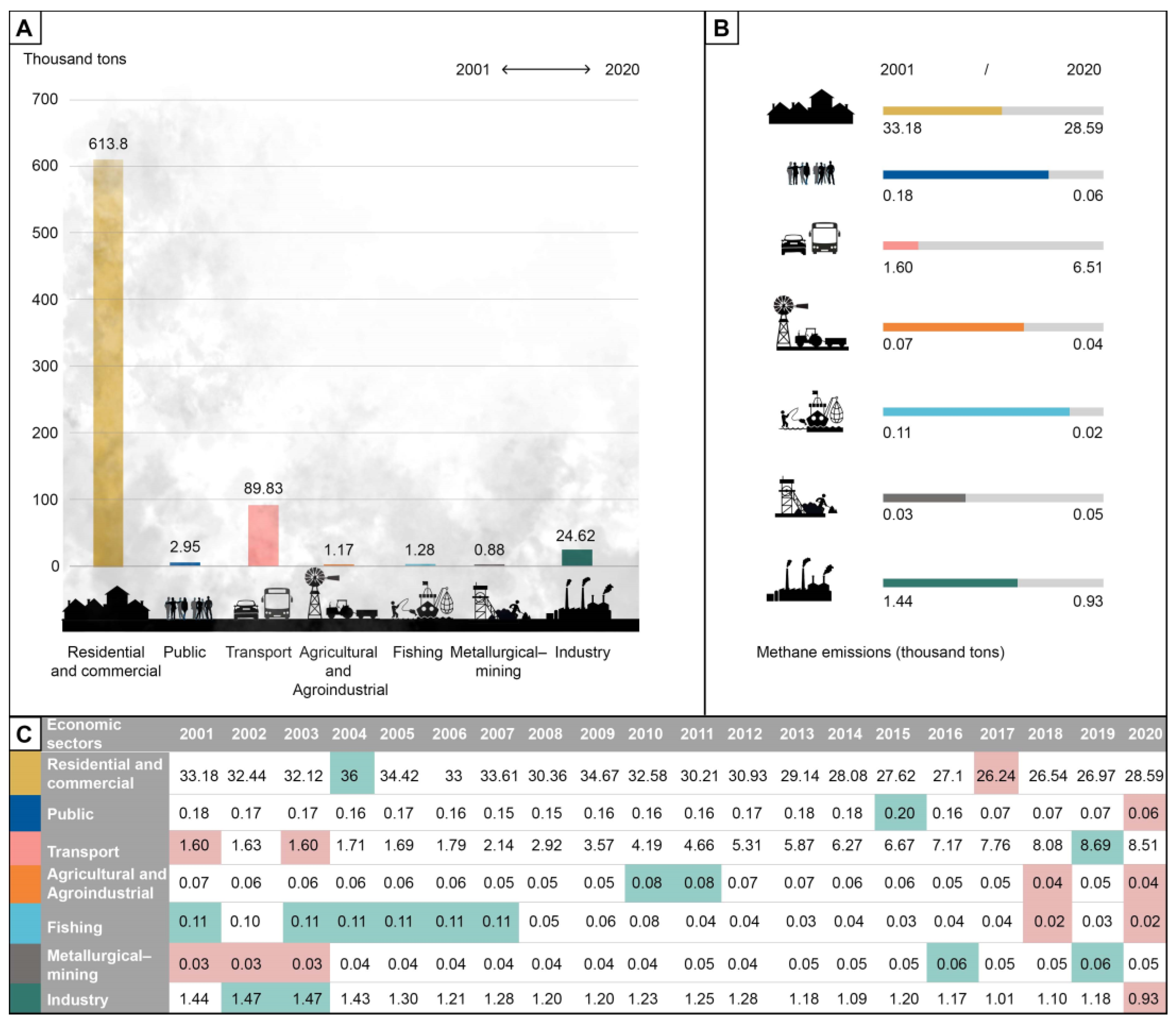Viewport: 1176px width, 1023px height.
Task: Click the car and bus icon in panel B
Action: pos(810,239)
